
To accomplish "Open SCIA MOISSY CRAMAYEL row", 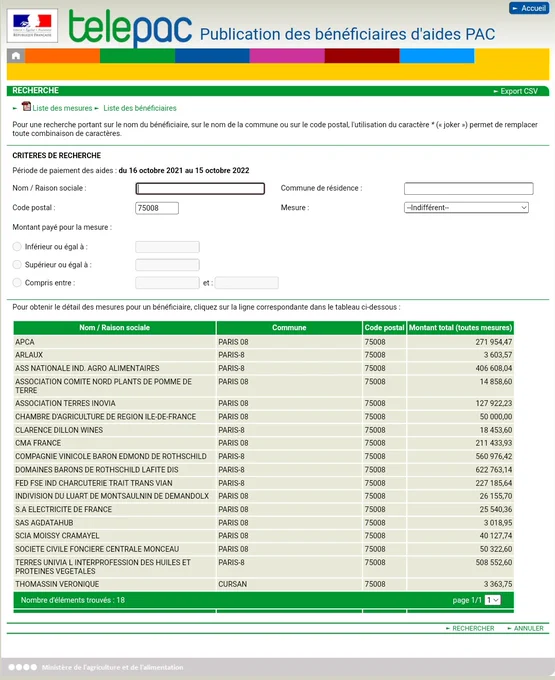I will 264,536.
